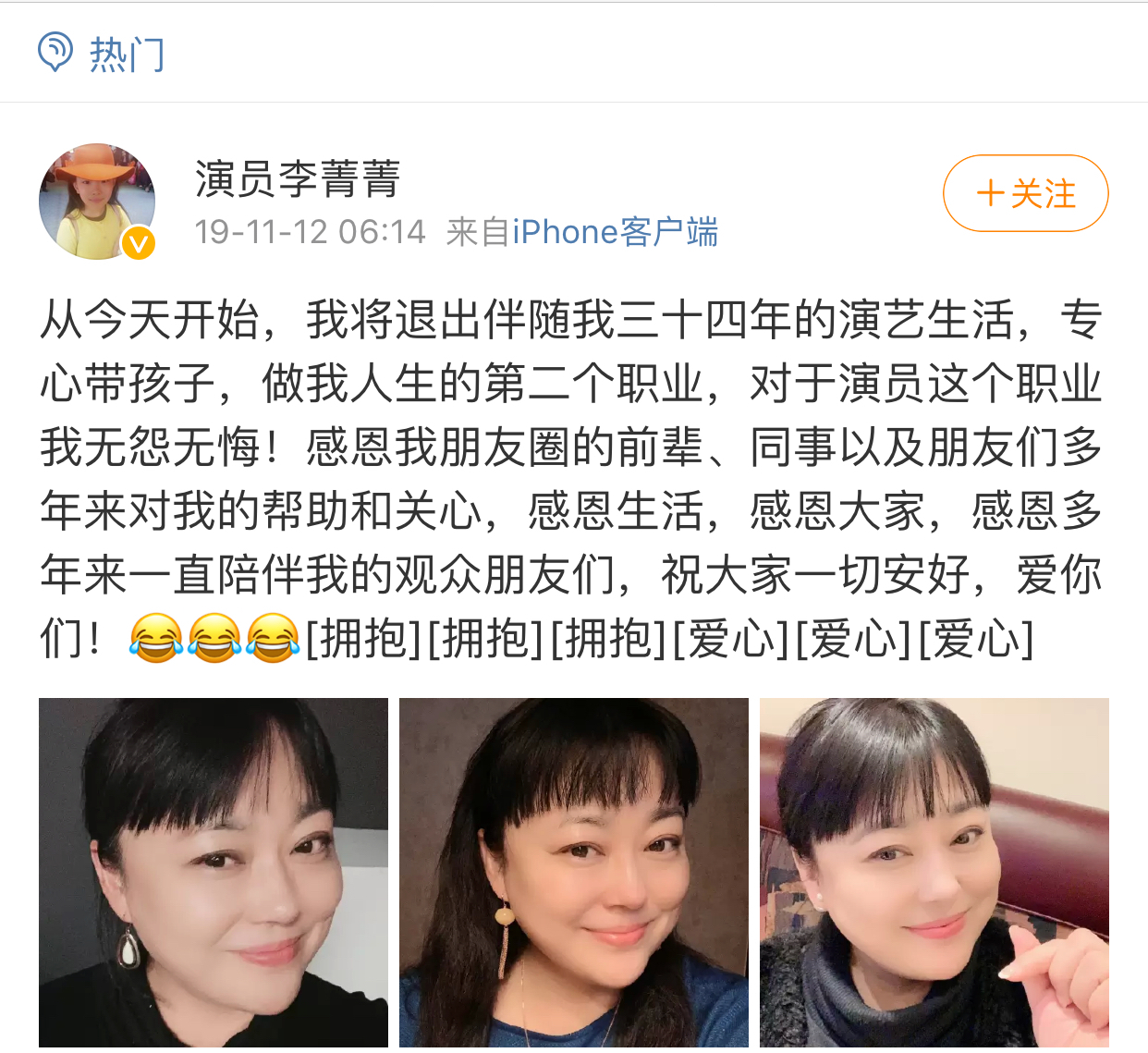Viewport: 1148px width, 1053px height.
Task: Click the first [拥抱] emoticon text
Action: pyautogui.click(x=363, y=639)
